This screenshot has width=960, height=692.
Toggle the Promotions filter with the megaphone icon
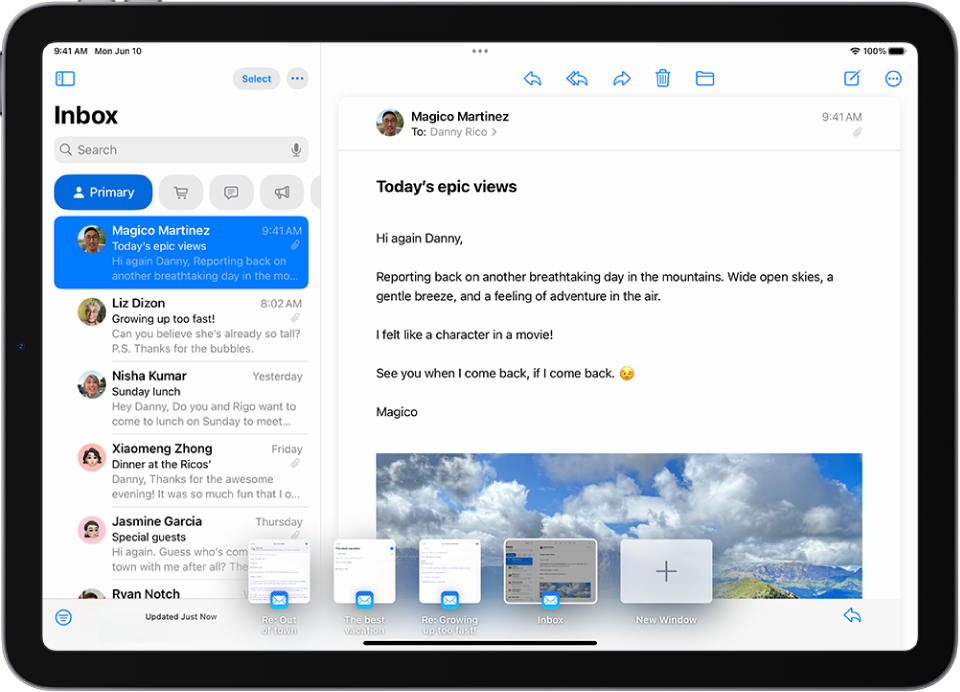(x=281, y=192)
